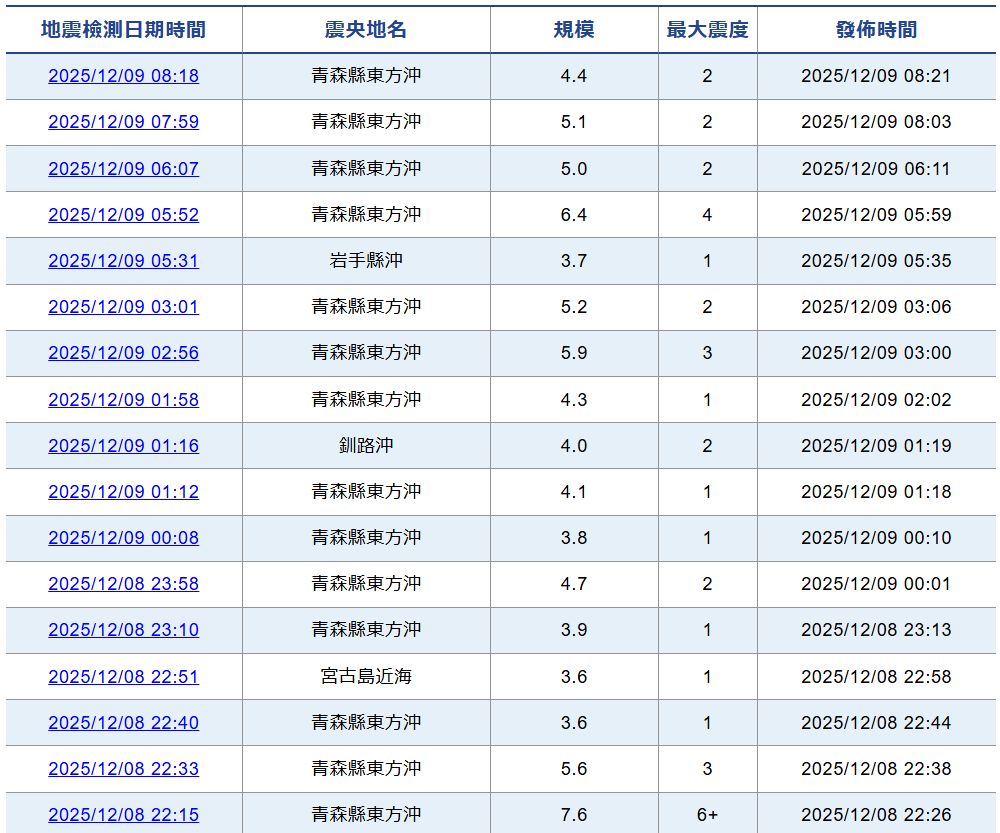This screenshot has height=833, width=1000.
Task: Sort by the 最大震度 column header
Action: tap(706, 29)
